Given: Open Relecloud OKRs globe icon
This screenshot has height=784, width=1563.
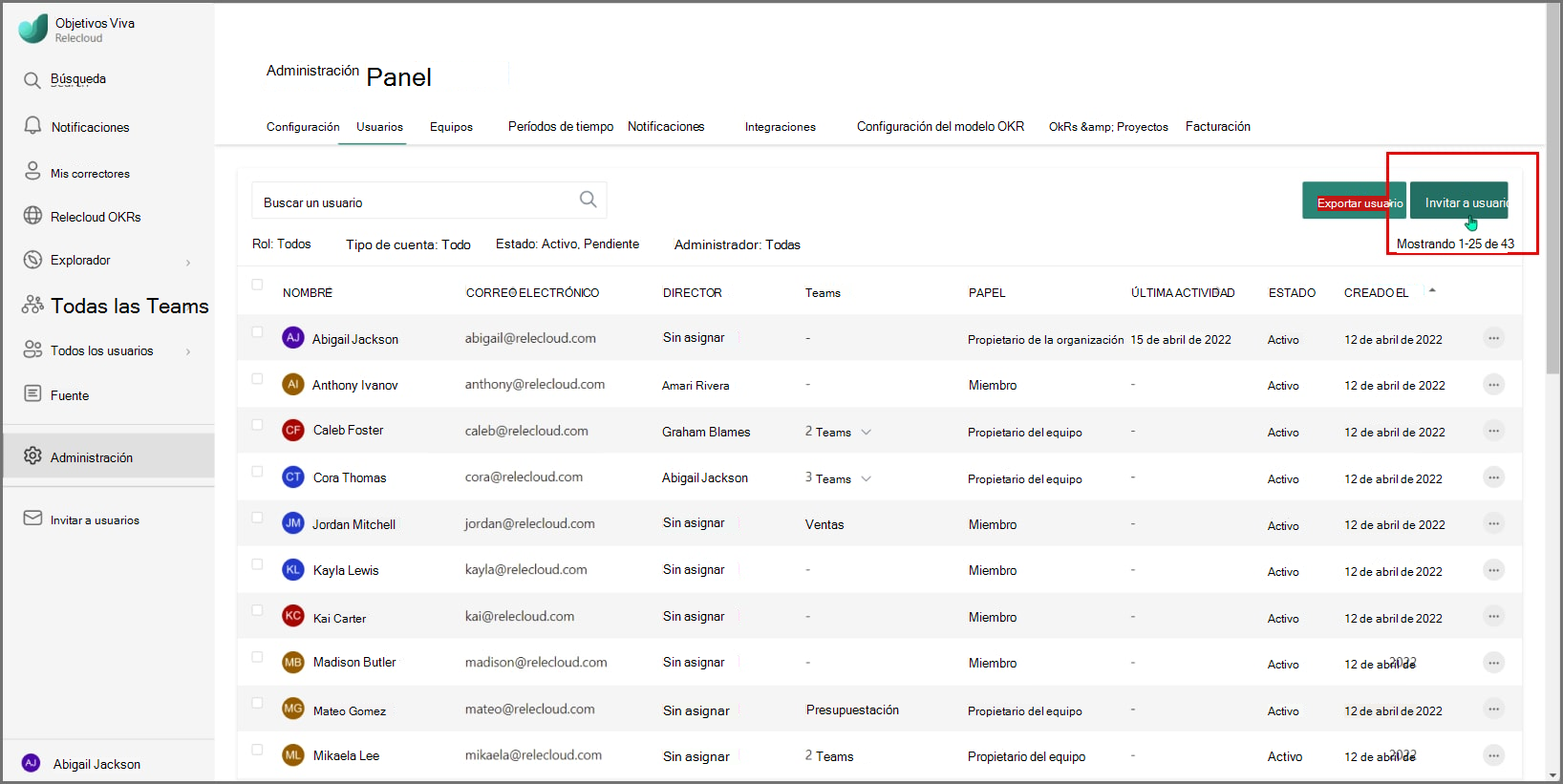Looking at the screenshot, I should click(x=32, y=216).
